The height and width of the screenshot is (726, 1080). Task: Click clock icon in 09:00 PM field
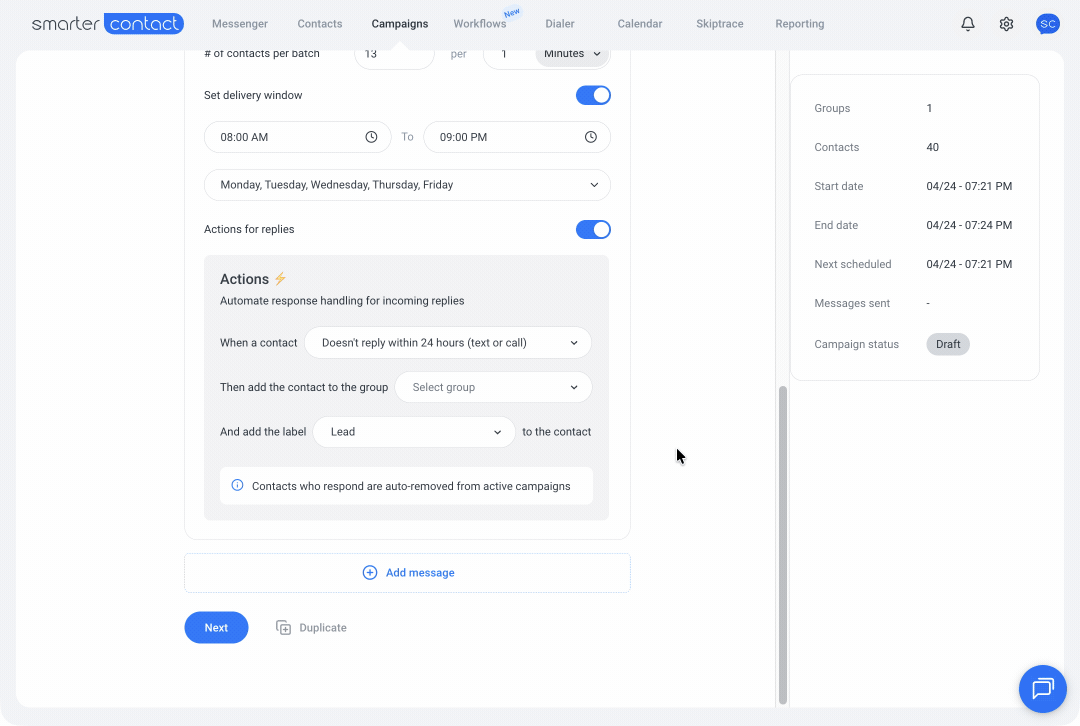click(x=591, y=137)
